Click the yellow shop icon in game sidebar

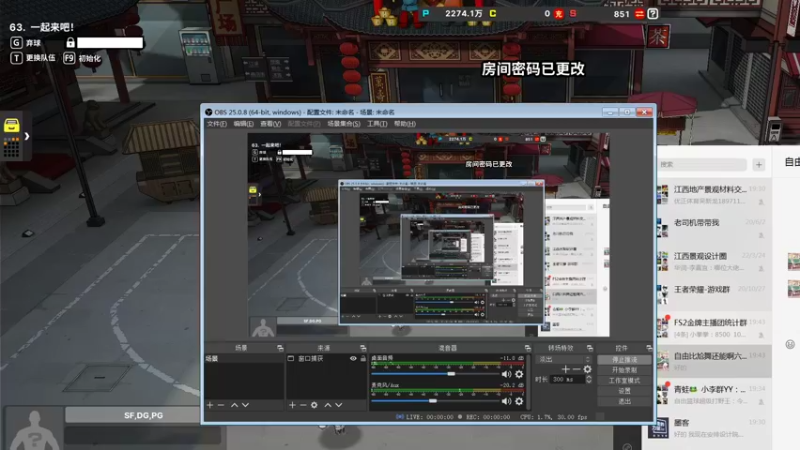[11, 125]
